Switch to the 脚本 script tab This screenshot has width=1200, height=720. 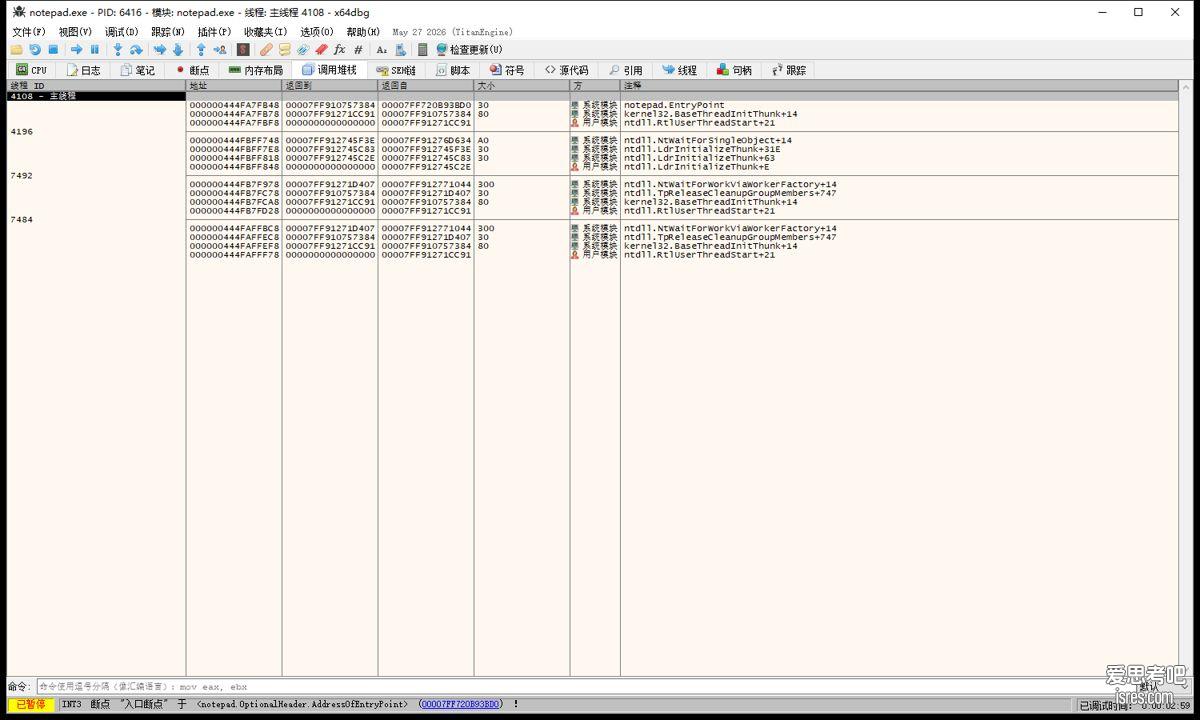(x=452, y=70)
